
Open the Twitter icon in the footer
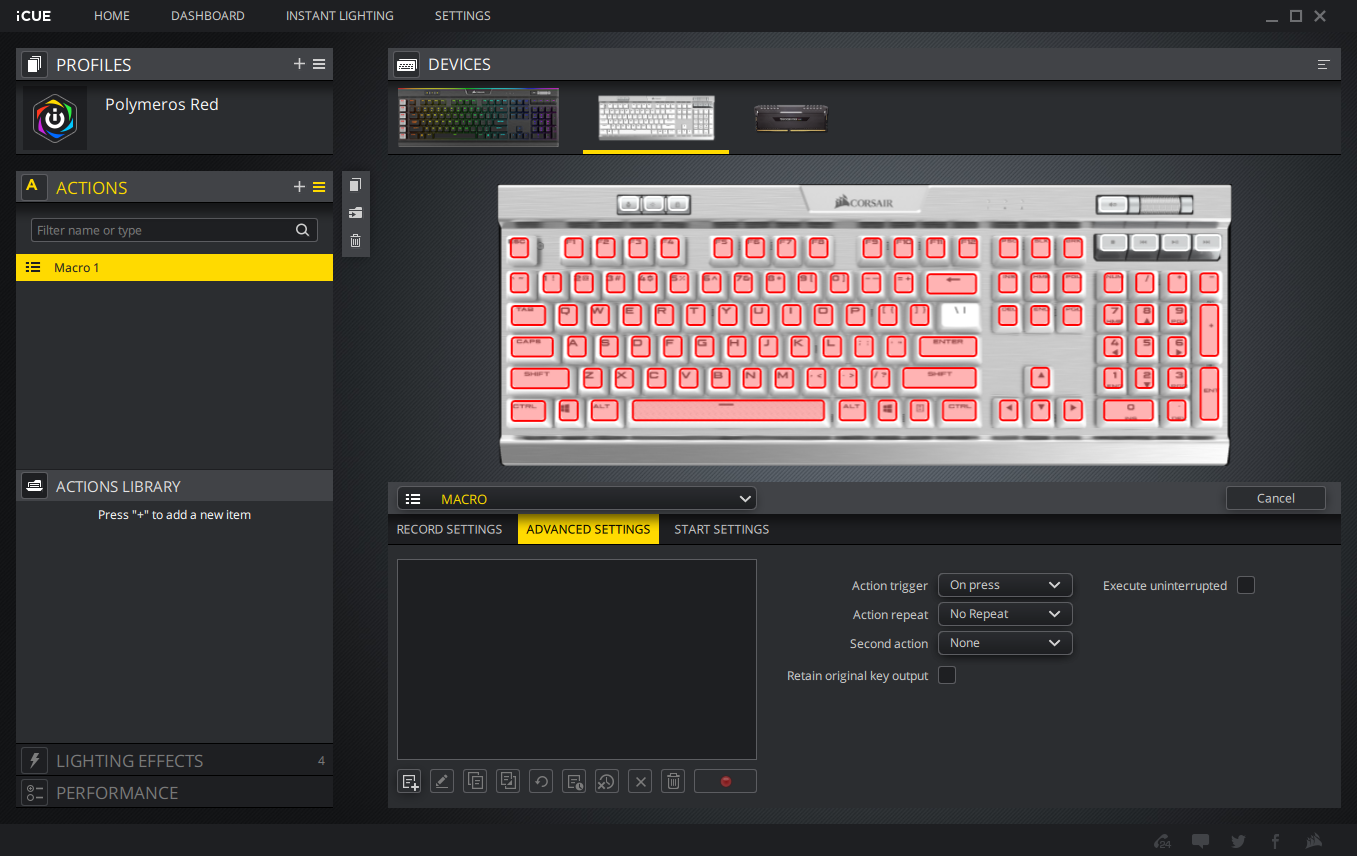tap(1238, 841)
